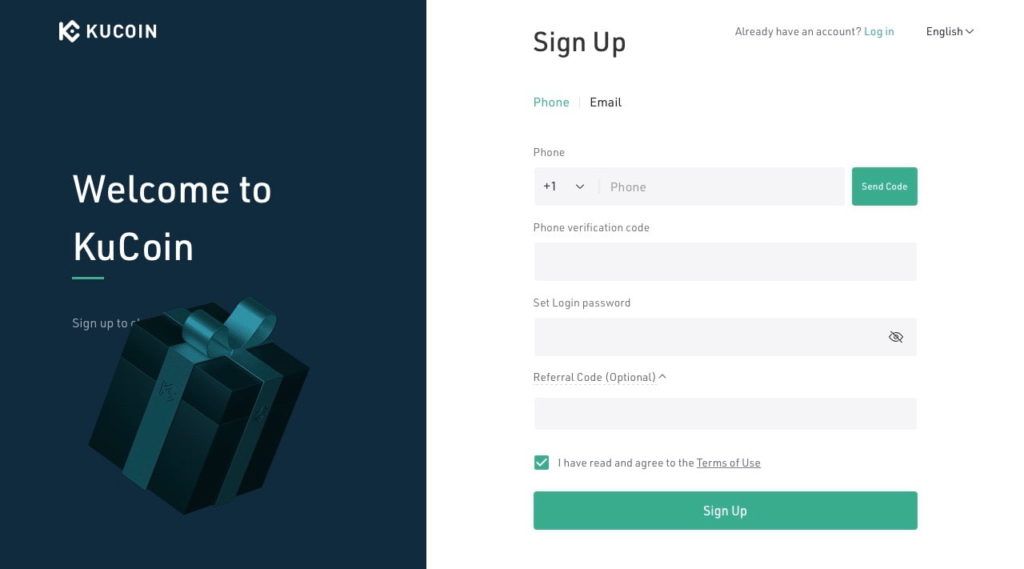Switch to the Email signup tab
This screenshot has height=569, width=1024.
(x=605, y=102)
